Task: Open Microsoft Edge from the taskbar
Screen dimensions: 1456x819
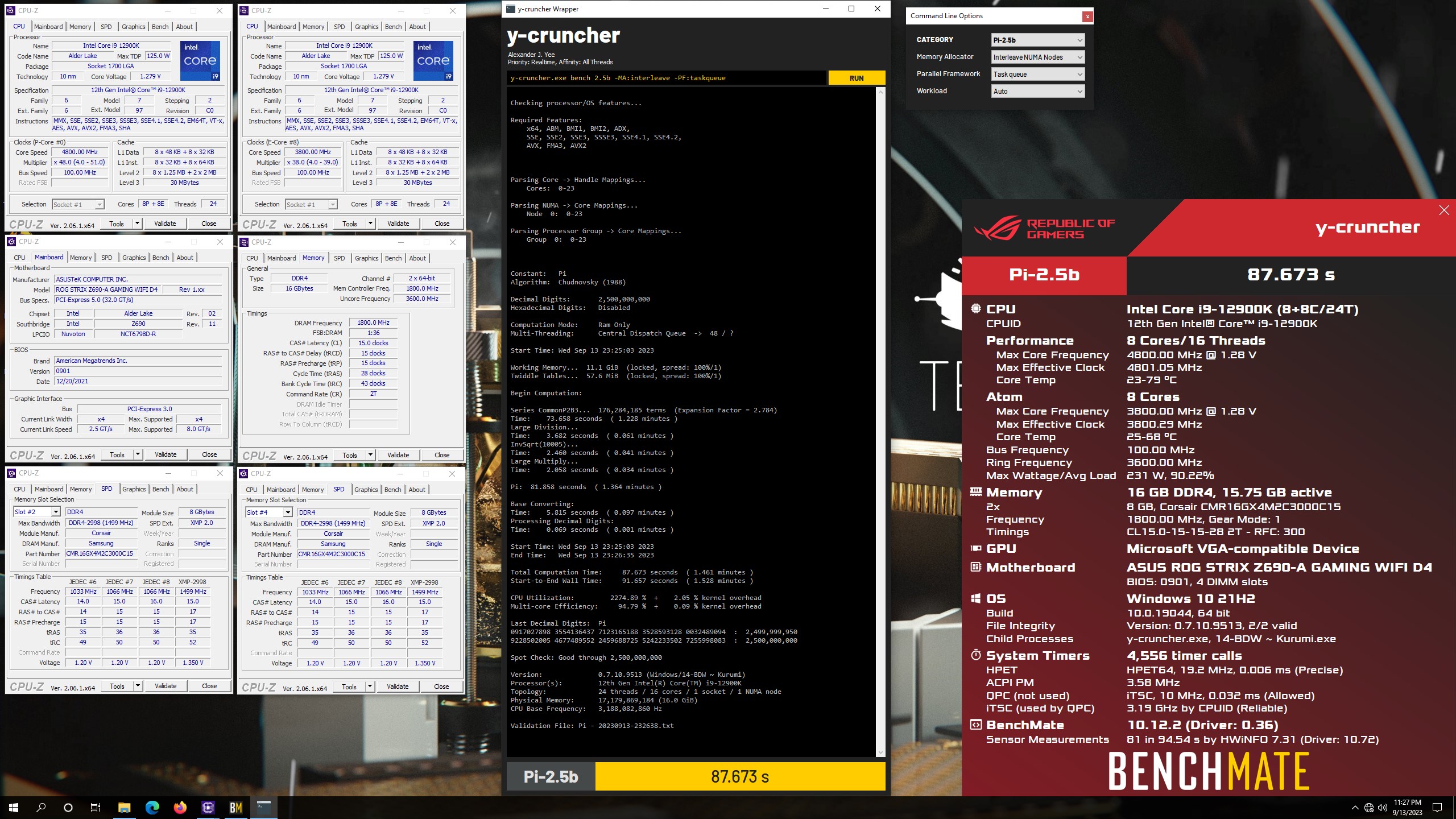Action: [152, 807]
